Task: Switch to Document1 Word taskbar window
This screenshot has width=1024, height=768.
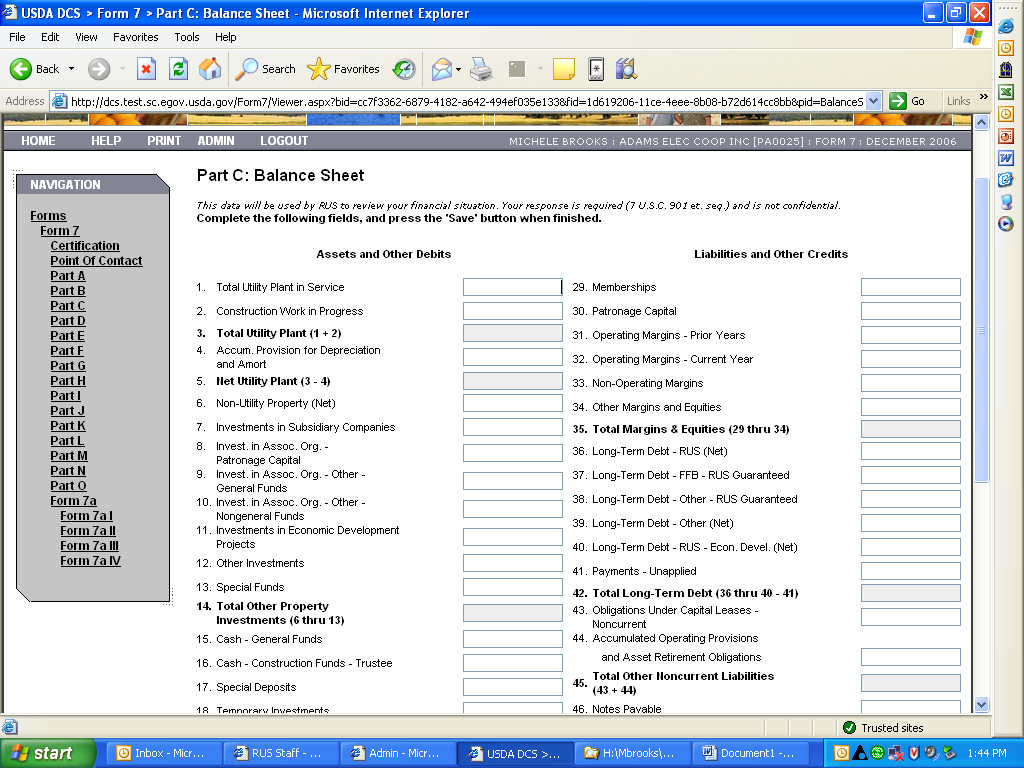Action: [748, 753]
